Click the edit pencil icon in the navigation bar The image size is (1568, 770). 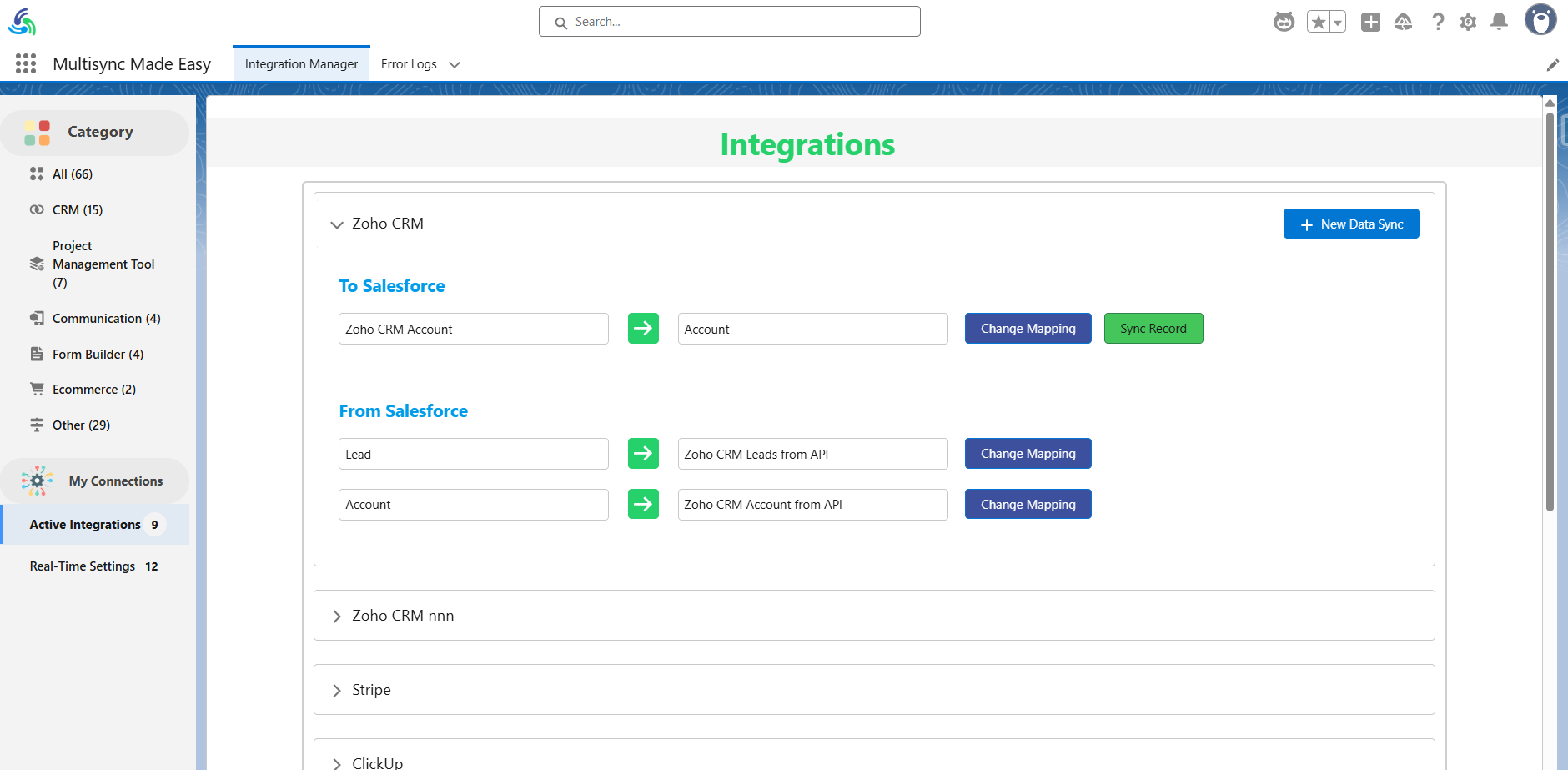click(x=1552, y=65)
